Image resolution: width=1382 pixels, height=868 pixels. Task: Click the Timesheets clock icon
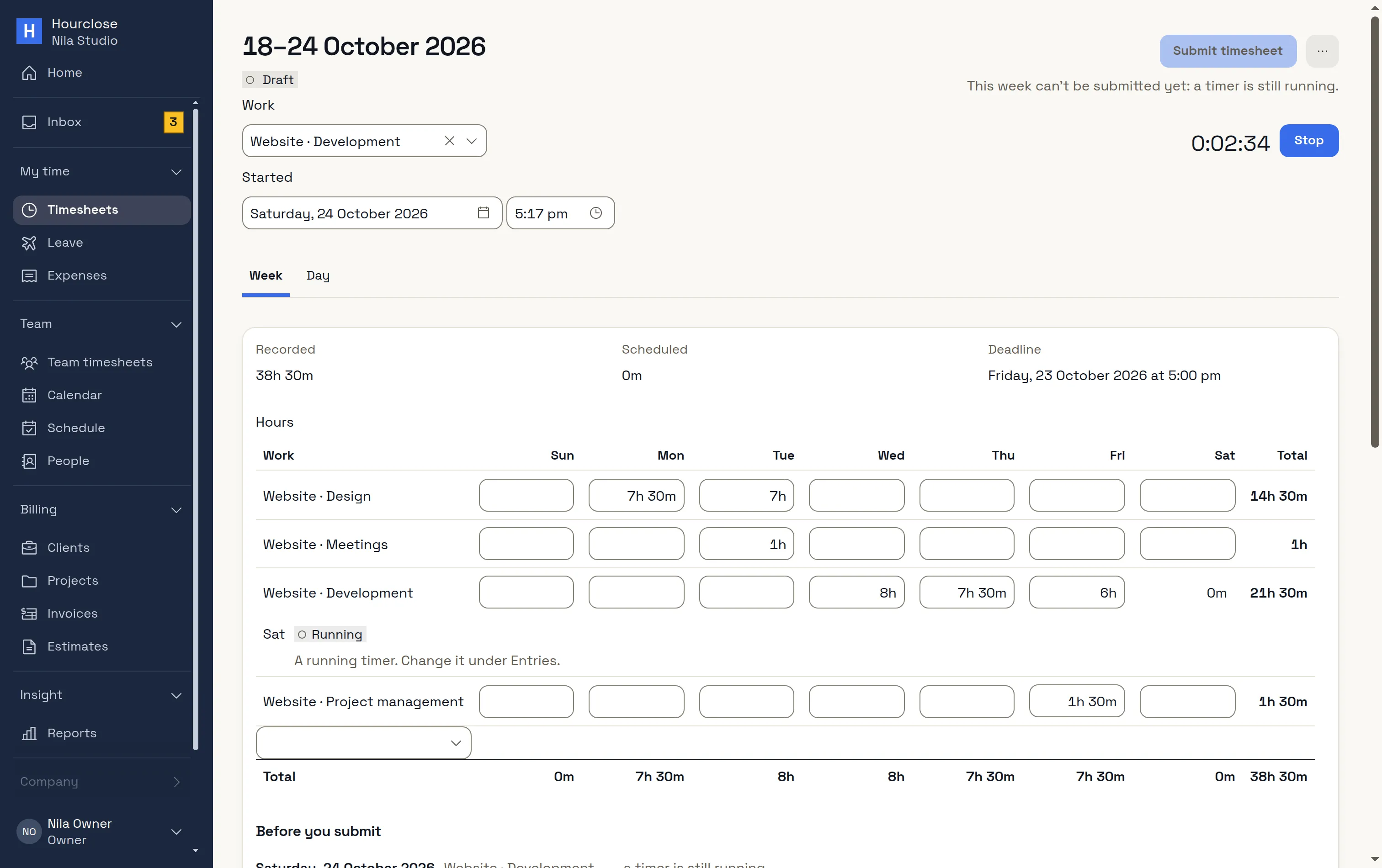(29, 210)
